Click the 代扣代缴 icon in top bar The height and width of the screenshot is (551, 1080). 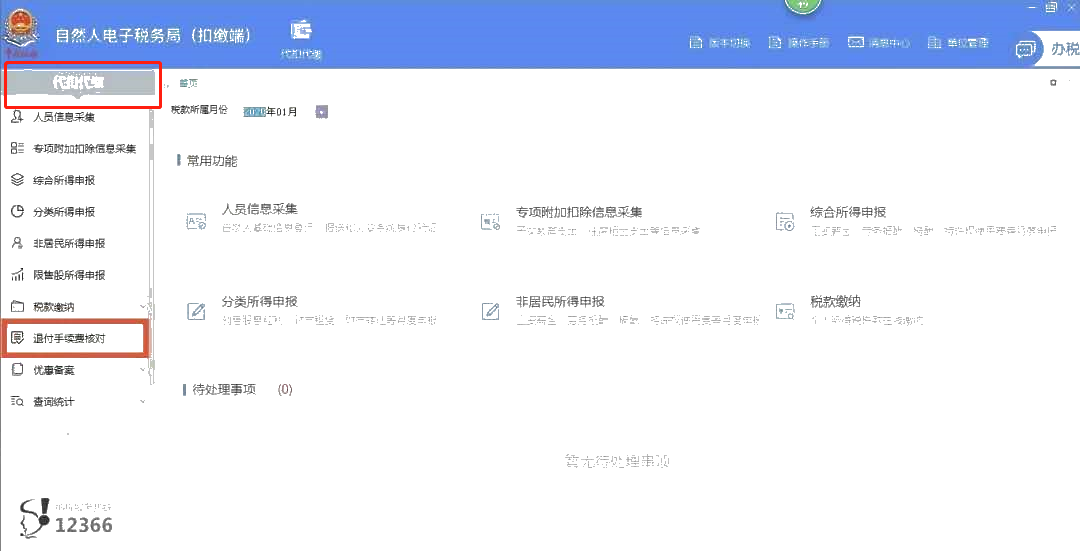coord(301,38)
